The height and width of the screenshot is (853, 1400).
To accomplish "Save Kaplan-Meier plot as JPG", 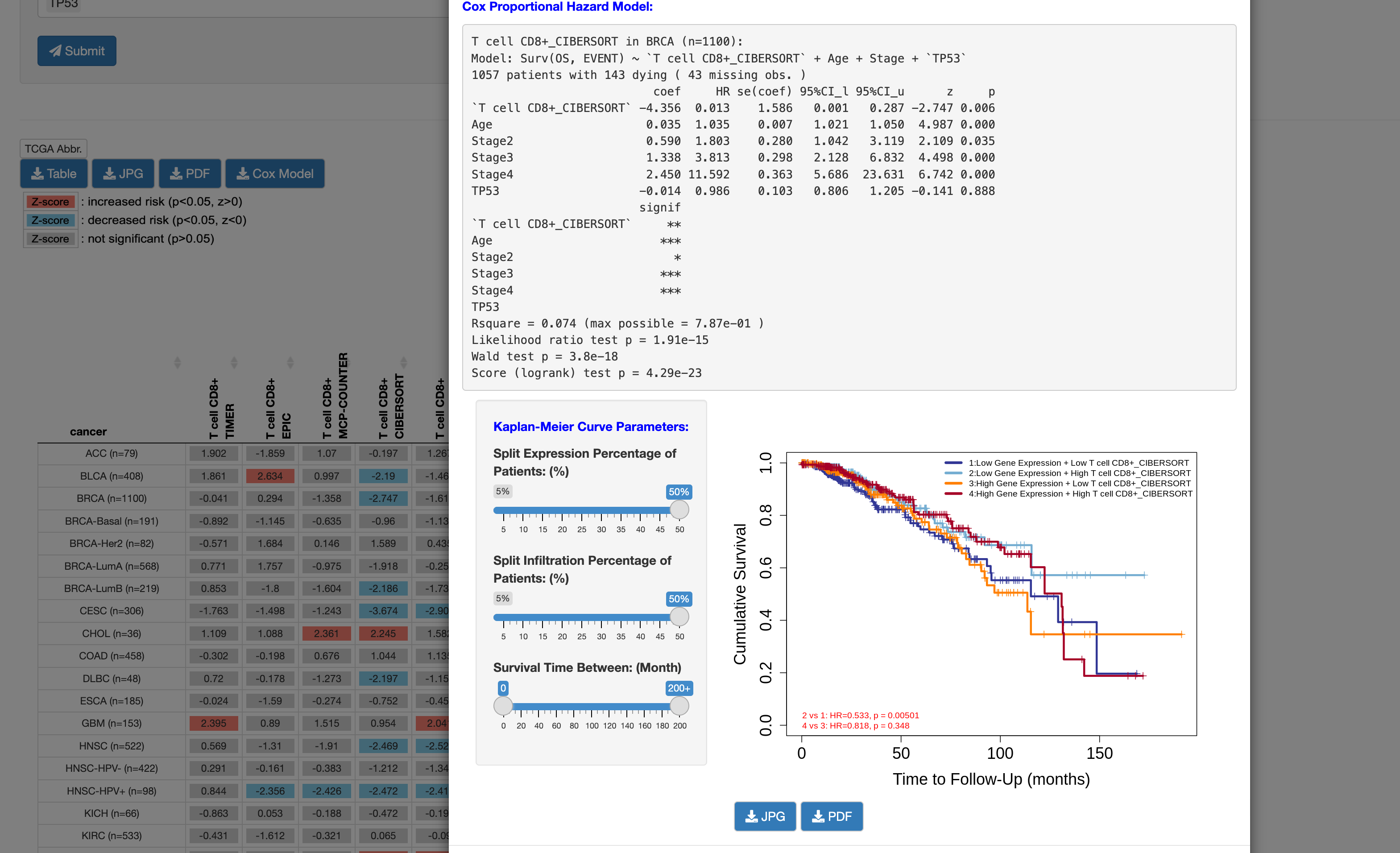I will click(765, 816).
